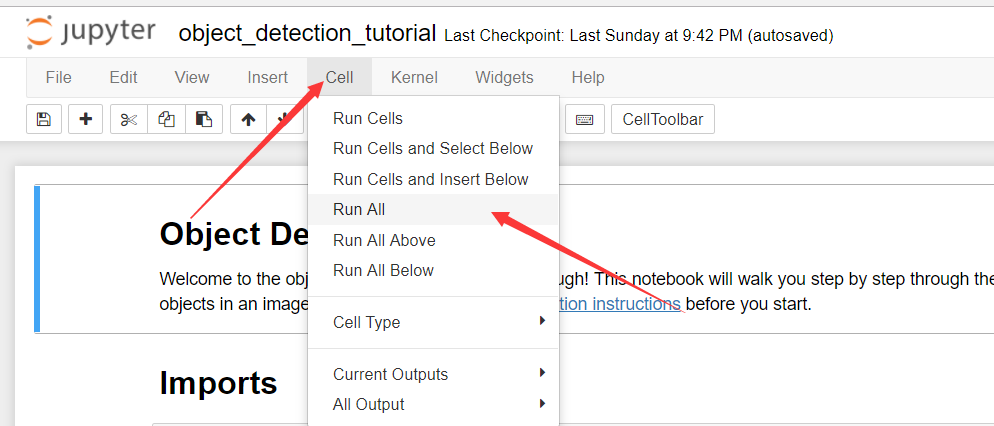
Task: Open the Kernel menu
Action: (x=414, y=77)
